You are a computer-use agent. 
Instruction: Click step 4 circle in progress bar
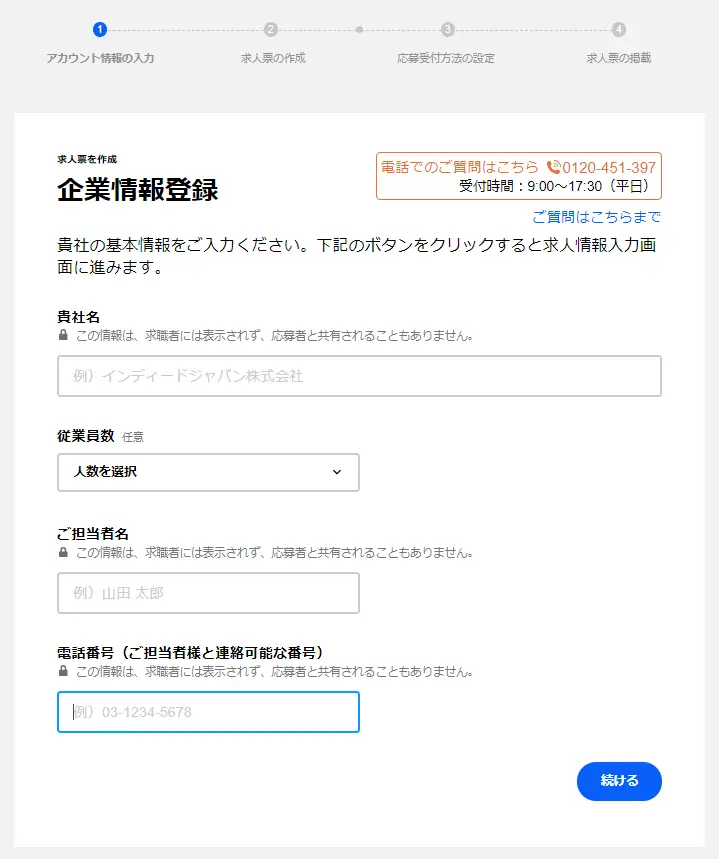click(619, 30)
